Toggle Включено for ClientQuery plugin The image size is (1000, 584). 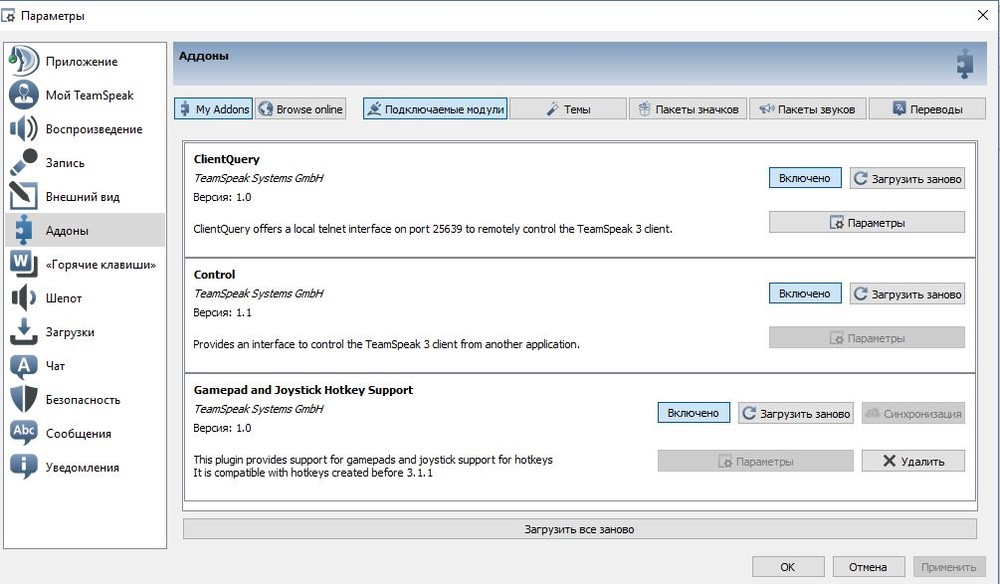[x=805, y=178]
